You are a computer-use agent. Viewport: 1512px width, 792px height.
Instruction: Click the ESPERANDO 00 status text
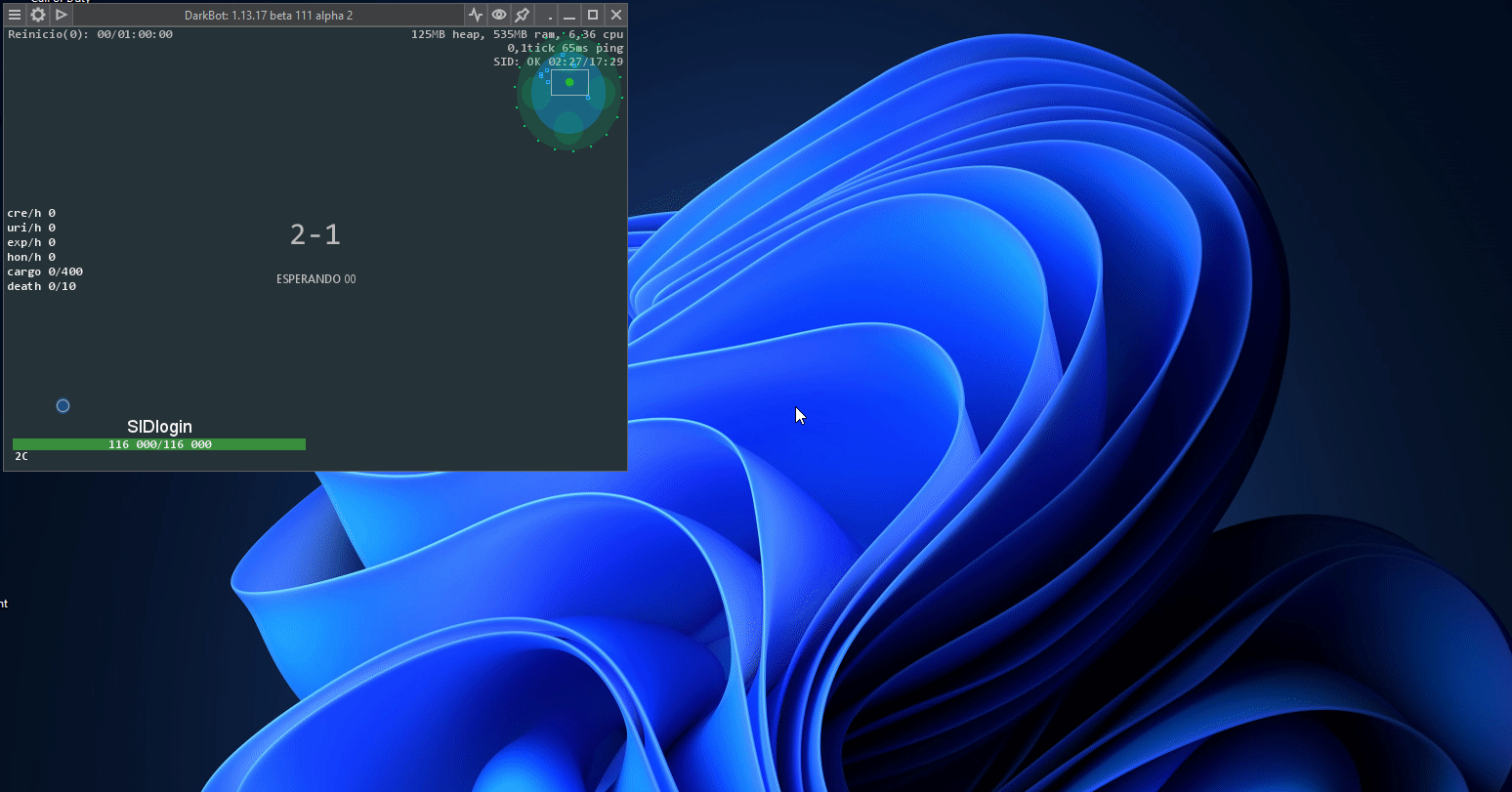tap(315, 279)
